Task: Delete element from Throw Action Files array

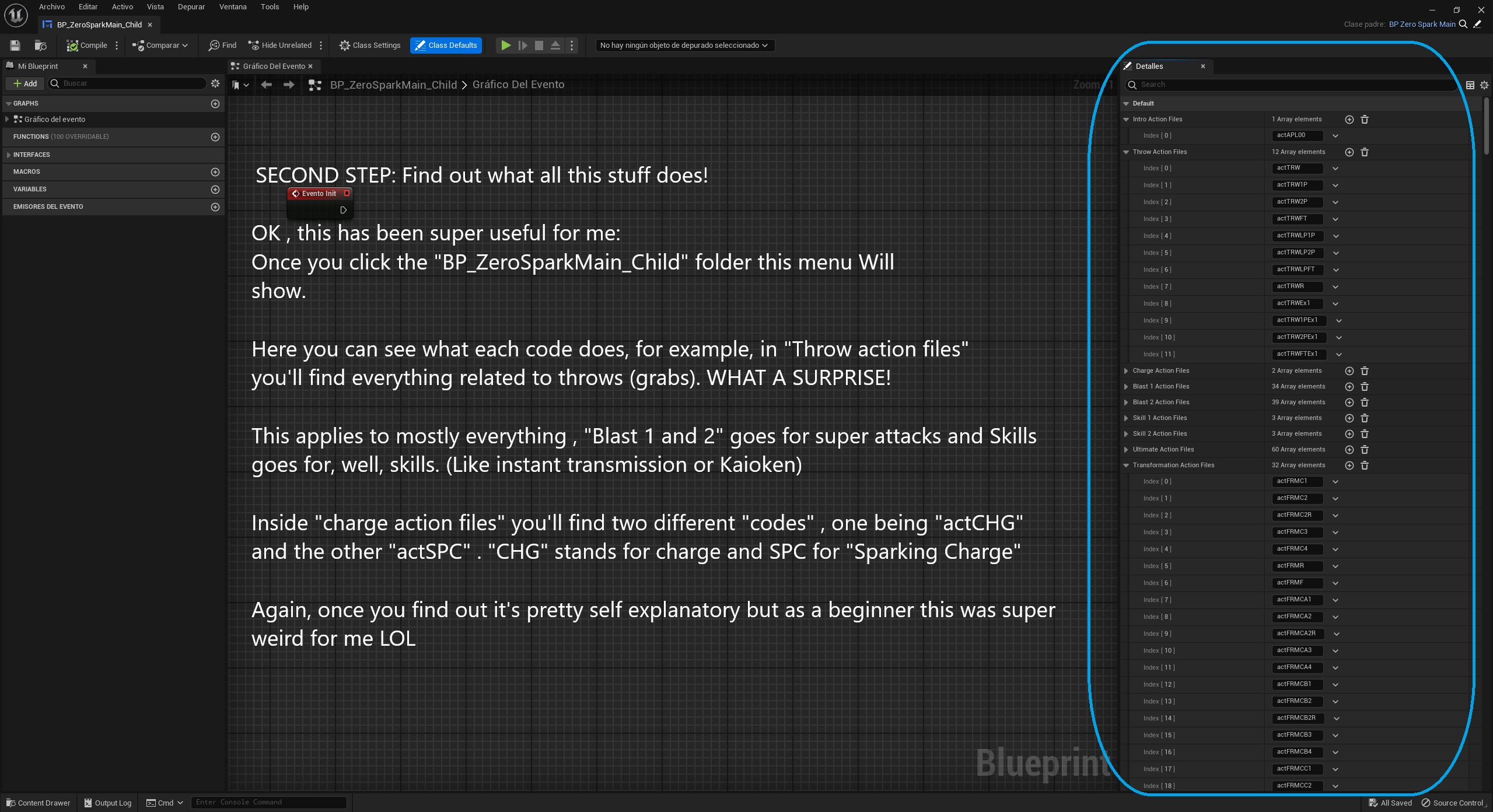Action: coord(1365,152)
